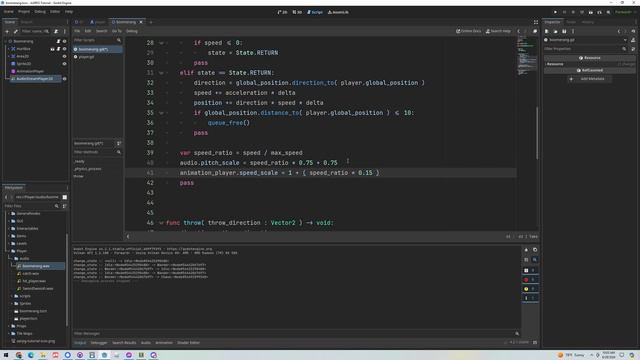This screenshot has height=360, width=640.
Task: Select the AnimationPlayer node in scene tree
Action: (x=30, y=71)
